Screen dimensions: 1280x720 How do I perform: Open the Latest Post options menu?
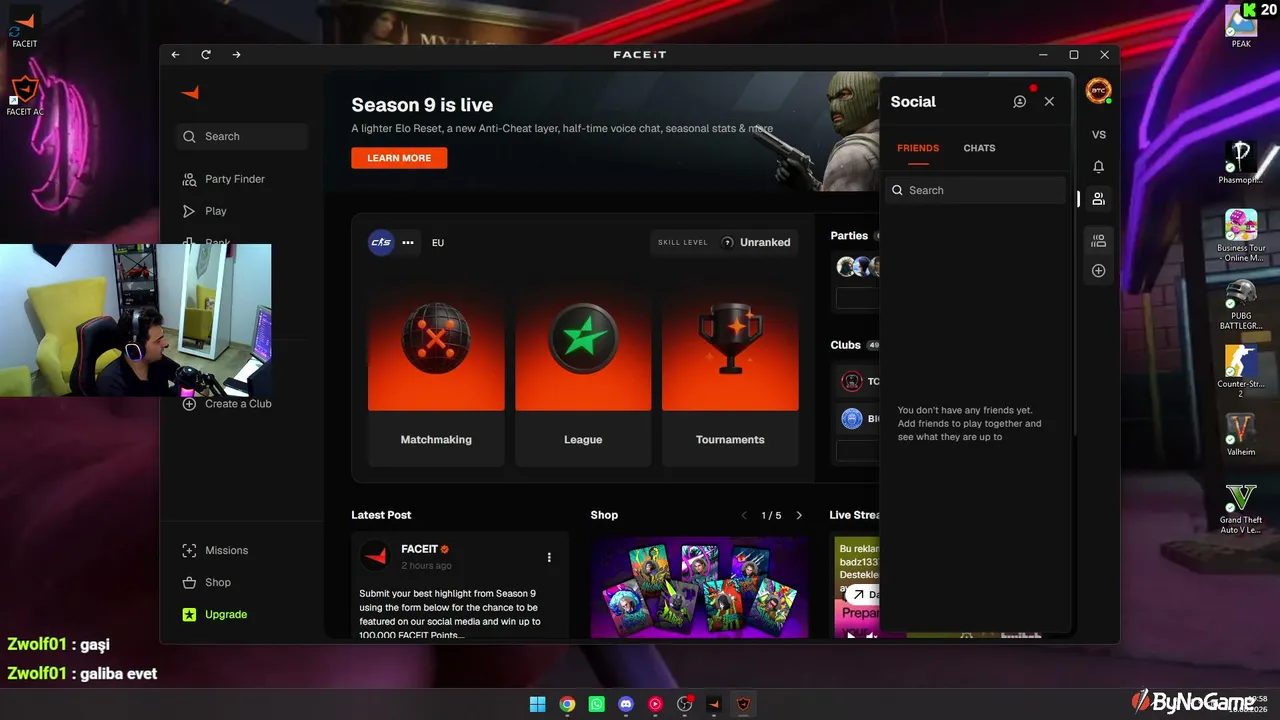[x=549, y=557]
